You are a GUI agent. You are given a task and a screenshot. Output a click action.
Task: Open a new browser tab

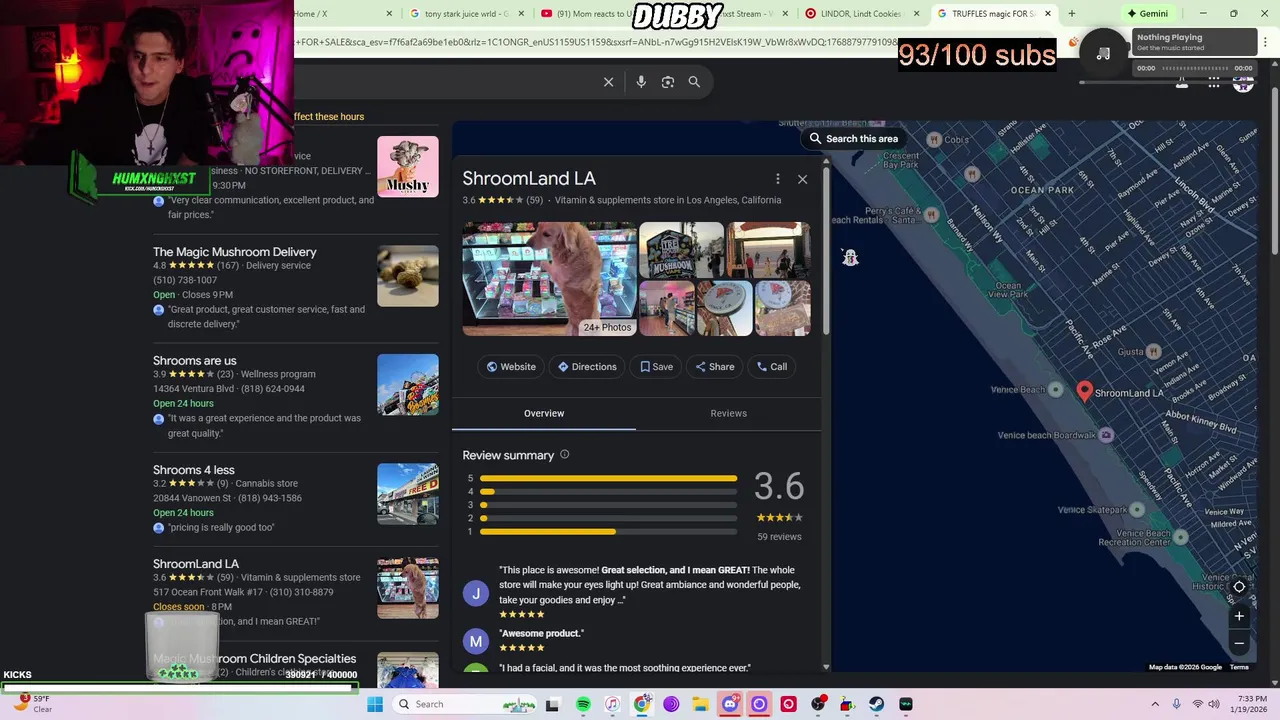(1071, 14)
